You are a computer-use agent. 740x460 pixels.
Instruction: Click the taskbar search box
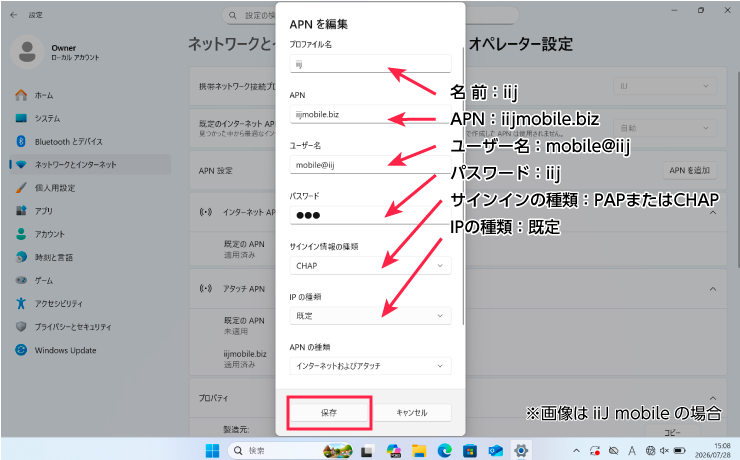pos(291,451)
